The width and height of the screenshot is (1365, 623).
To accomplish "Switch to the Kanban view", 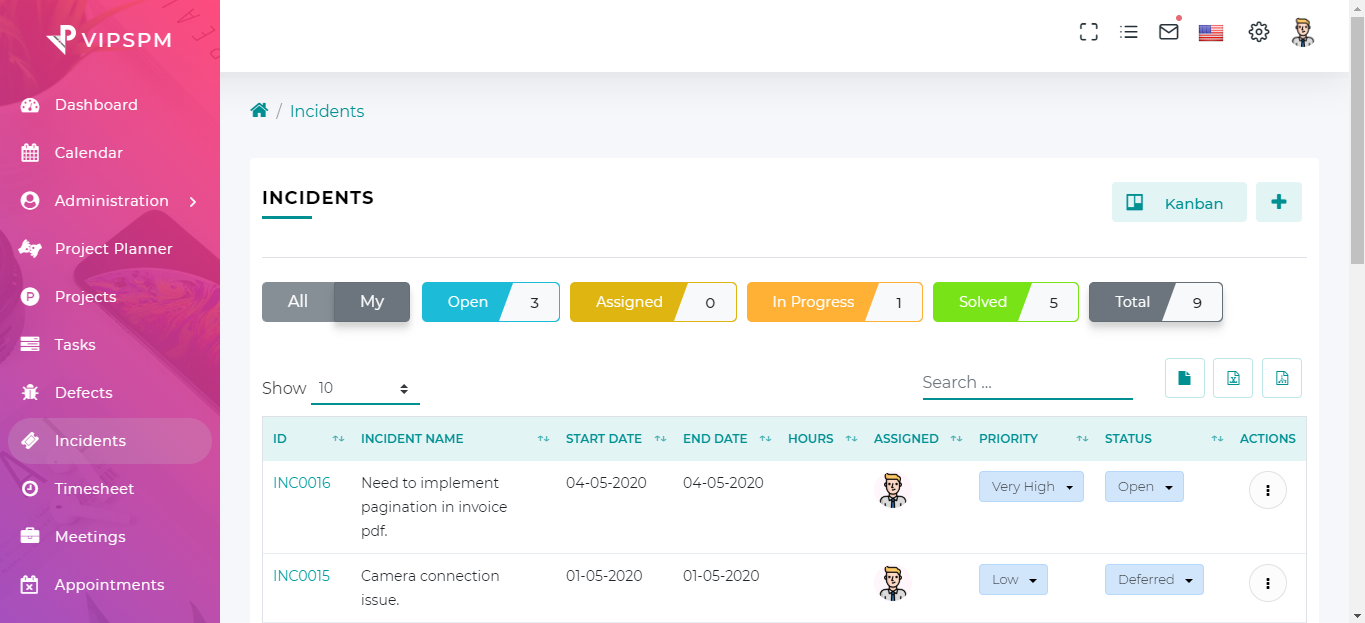I will pyautogui.click(x=1179, y=203).
